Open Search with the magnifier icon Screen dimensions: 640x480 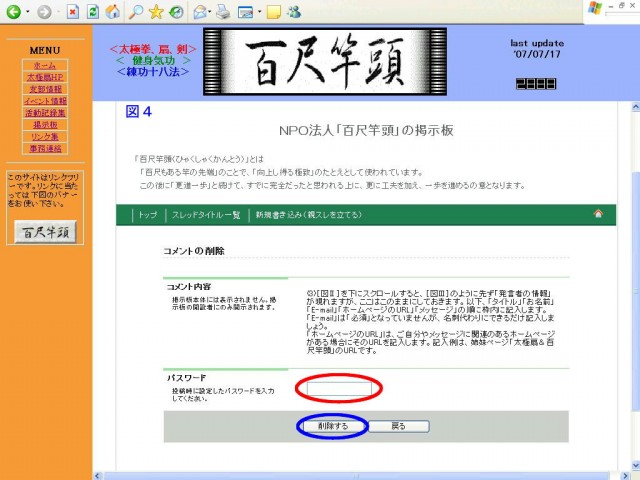point(134,12)
